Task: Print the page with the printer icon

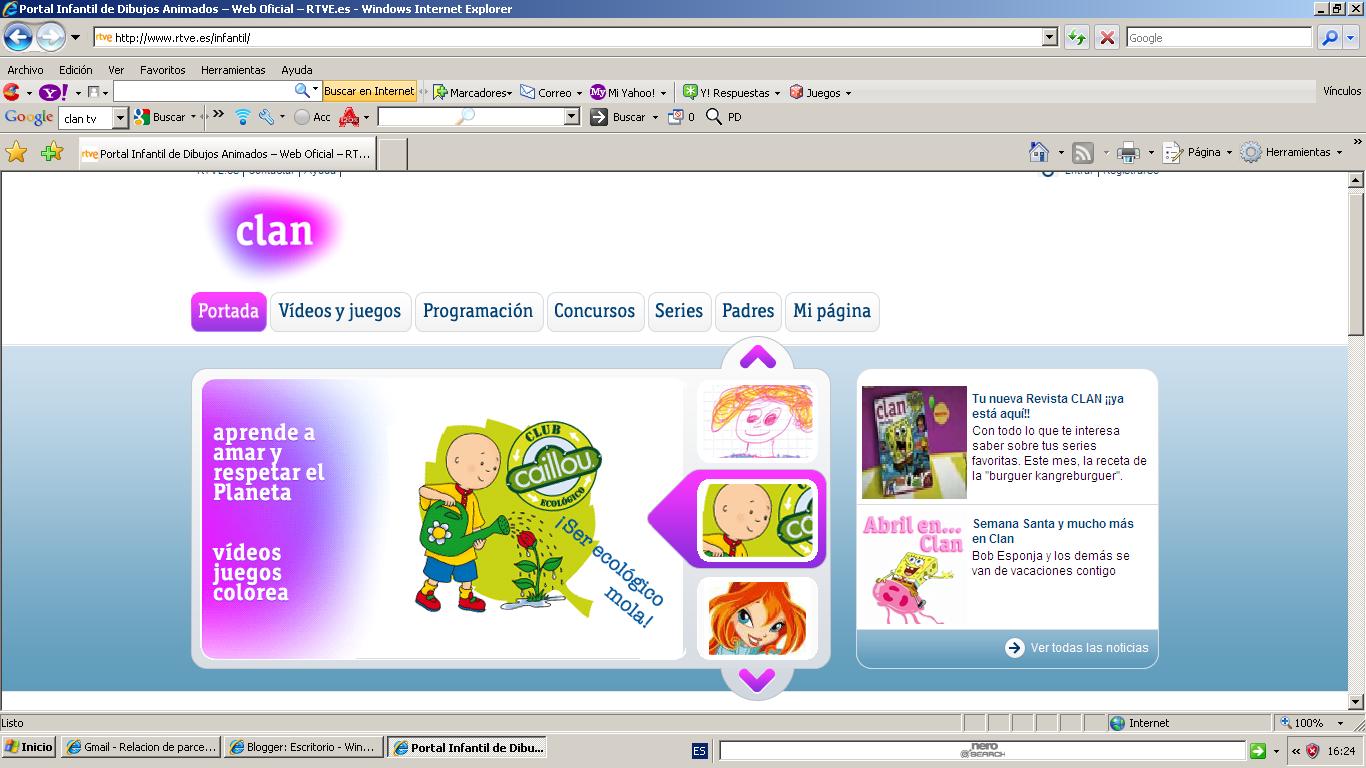Action: (1128, 152)
